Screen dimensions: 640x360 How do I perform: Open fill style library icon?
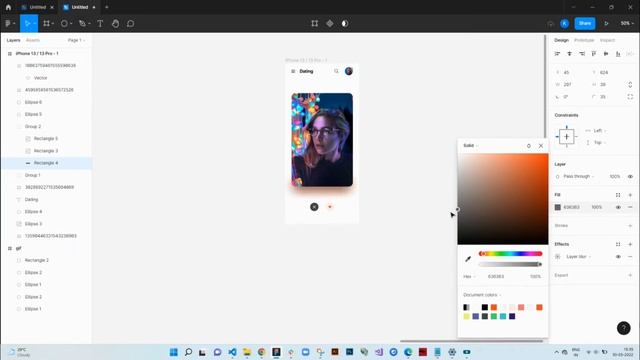tap(618, 195)
